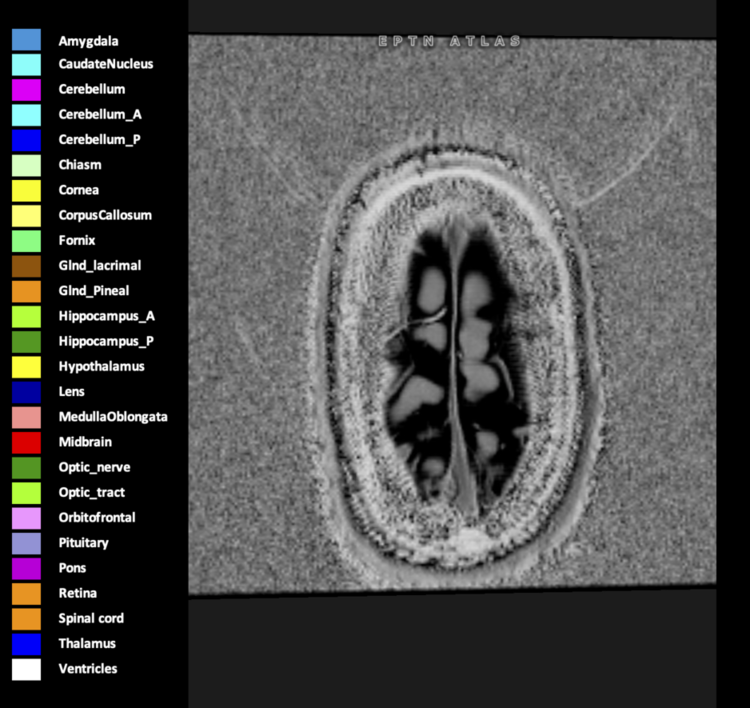Image resolution: width=750 pixels, height=708 pixels.
Task: Click the red Midbrain swatch
Action: [x=26, y=442]
